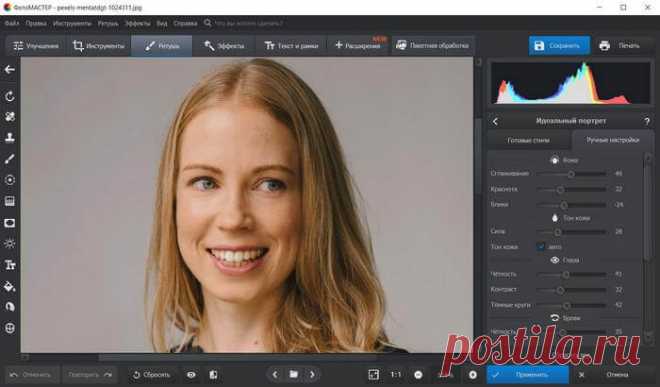The height and width of the screenshot is (387, 660).
Task: Select the gradient filter tool icon
Action: click(x=10, y=201)
